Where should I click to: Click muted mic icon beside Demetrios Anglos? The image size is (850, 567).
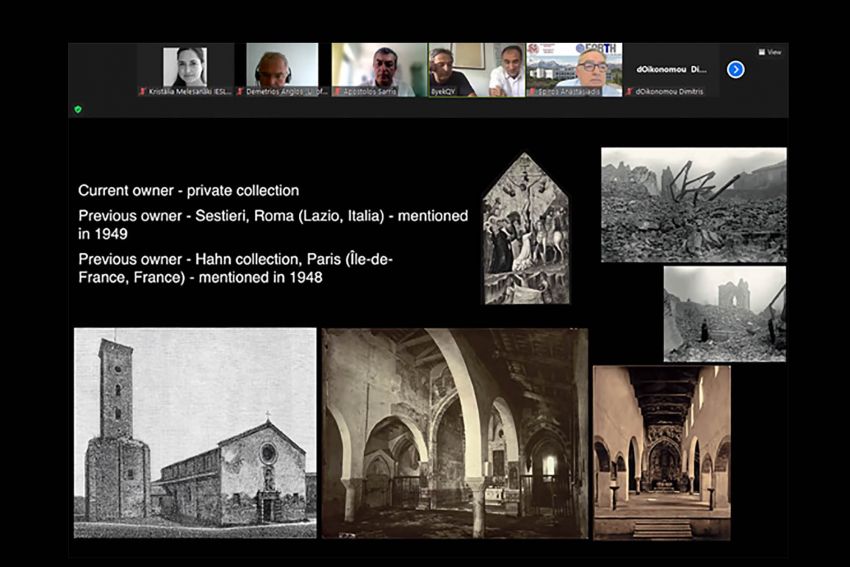tap(240, 92)
